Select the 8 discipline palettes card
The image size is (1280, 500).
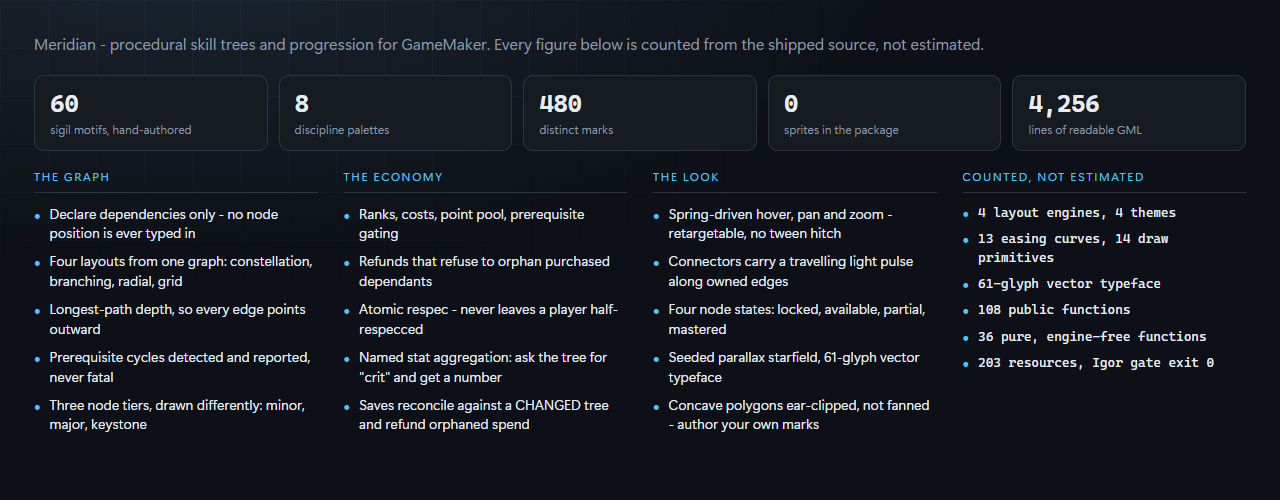395,113
